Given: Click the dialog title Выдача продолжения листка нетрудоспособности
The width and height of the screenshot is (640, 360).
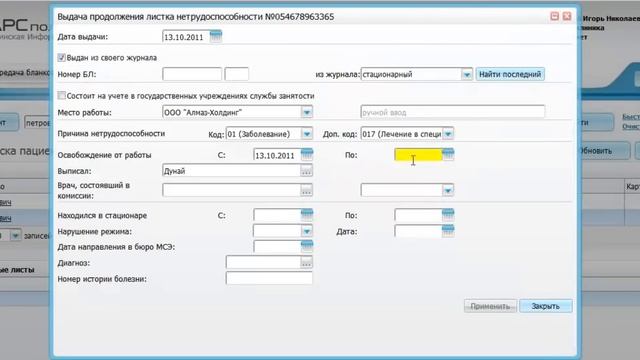Looking at the screenshot, I should 196,17.
